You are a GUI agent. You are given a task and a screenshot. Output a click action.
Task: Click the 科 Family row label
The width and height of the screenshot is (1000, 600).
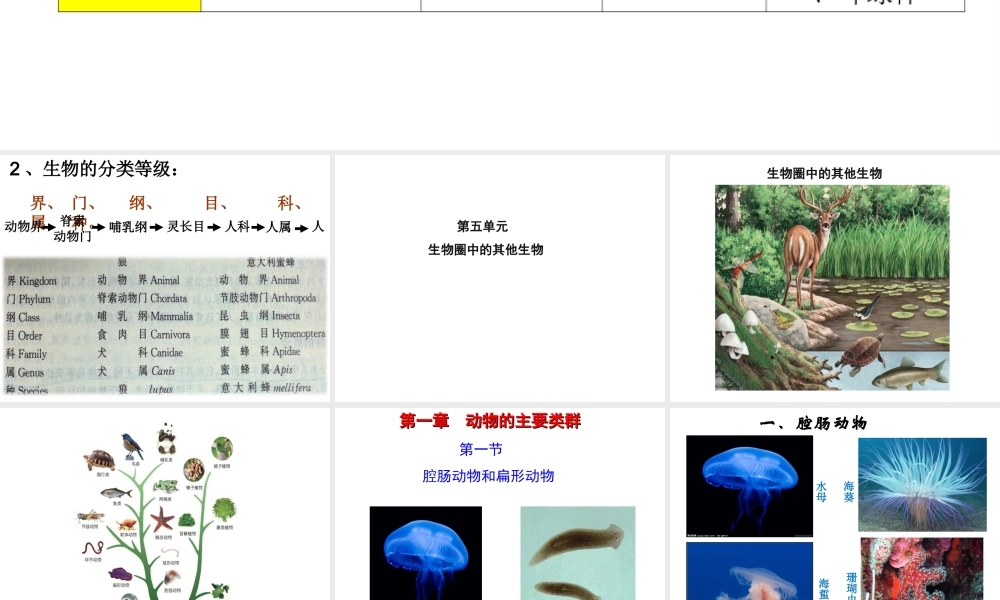point(26,354)
